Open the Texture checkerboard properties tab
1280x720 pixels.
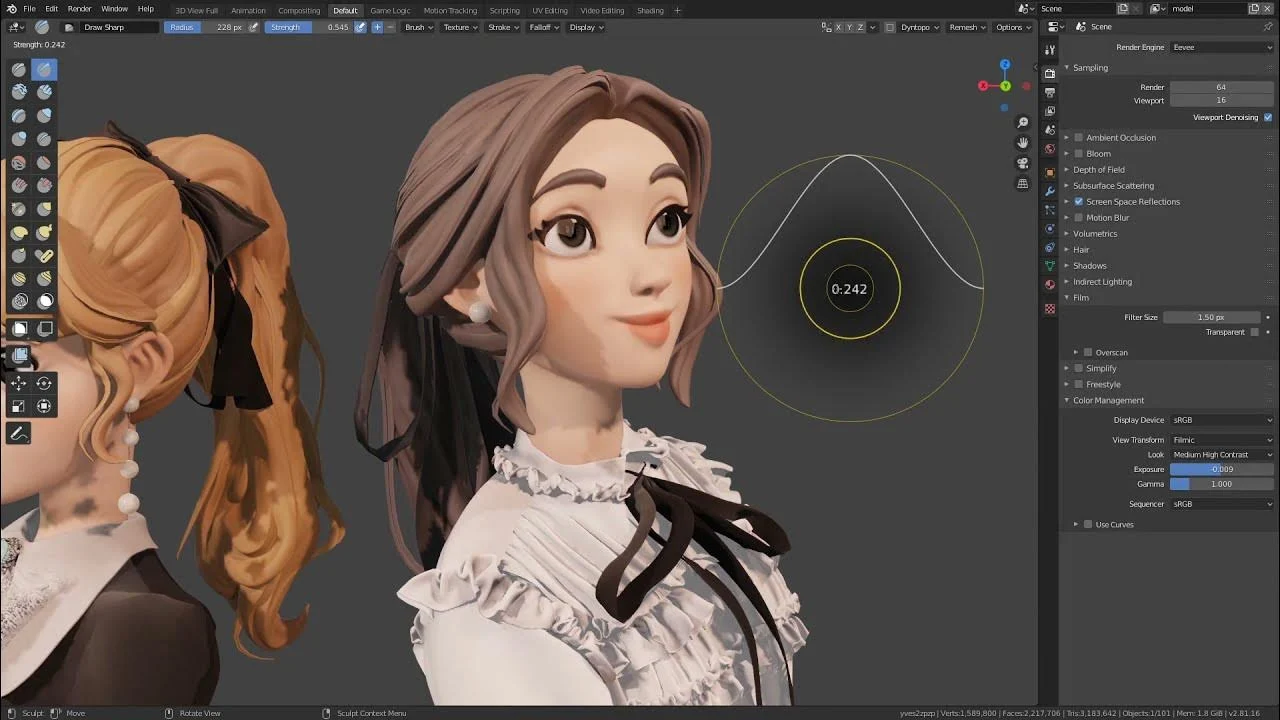tap(1049, 309)
